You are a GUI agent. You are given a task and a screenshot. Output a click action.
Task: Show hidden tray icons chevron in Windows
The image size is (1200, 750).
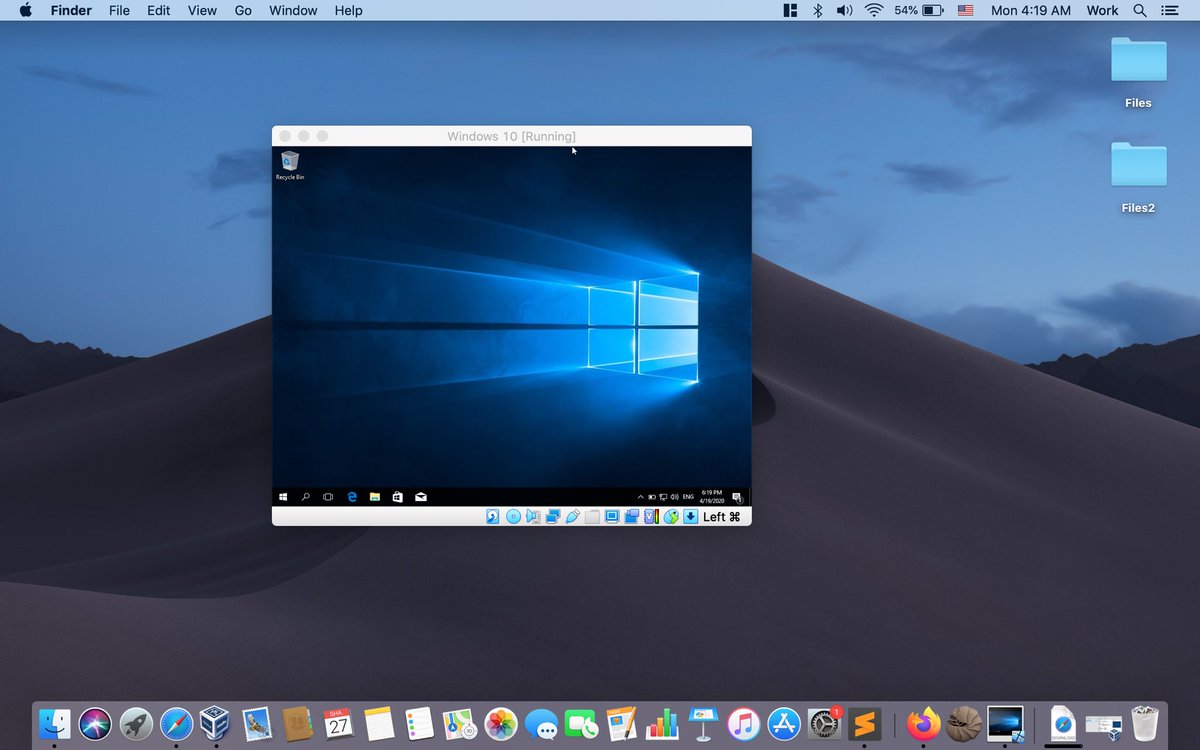[x=641, y=497]
